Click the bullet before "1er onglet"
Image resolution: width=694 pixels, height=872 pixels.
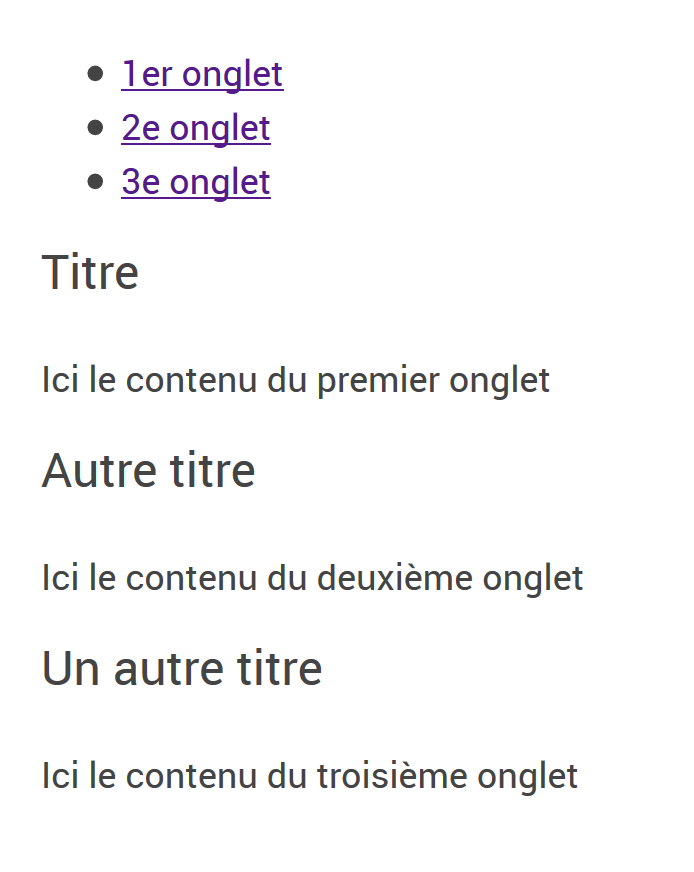(96, 73)
